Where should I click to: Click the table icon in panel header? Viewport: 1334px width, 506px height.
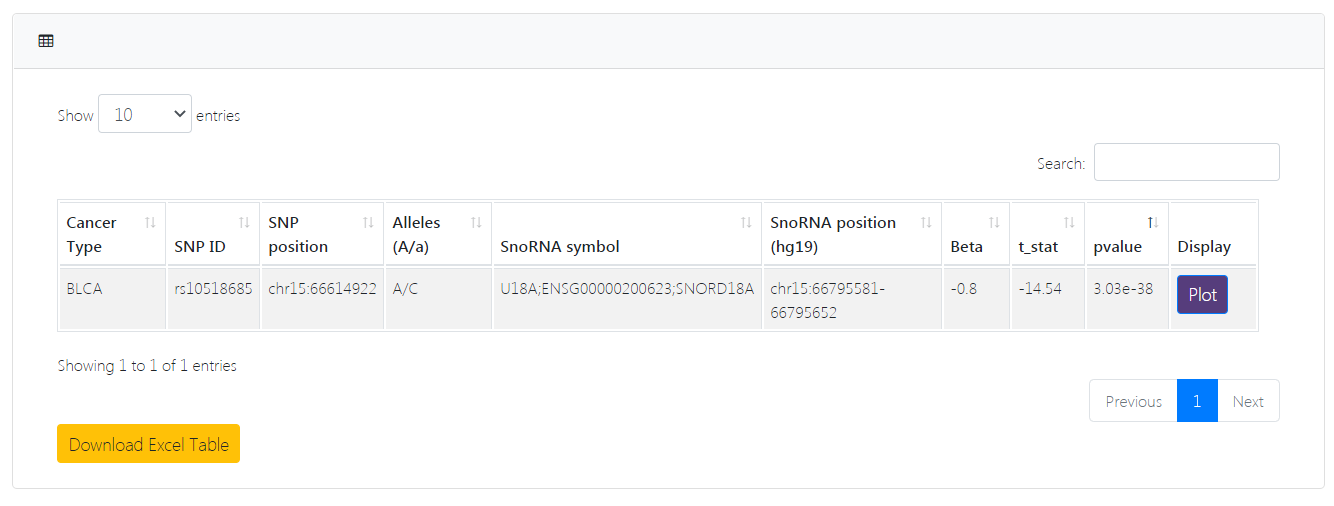pos(46,41)
